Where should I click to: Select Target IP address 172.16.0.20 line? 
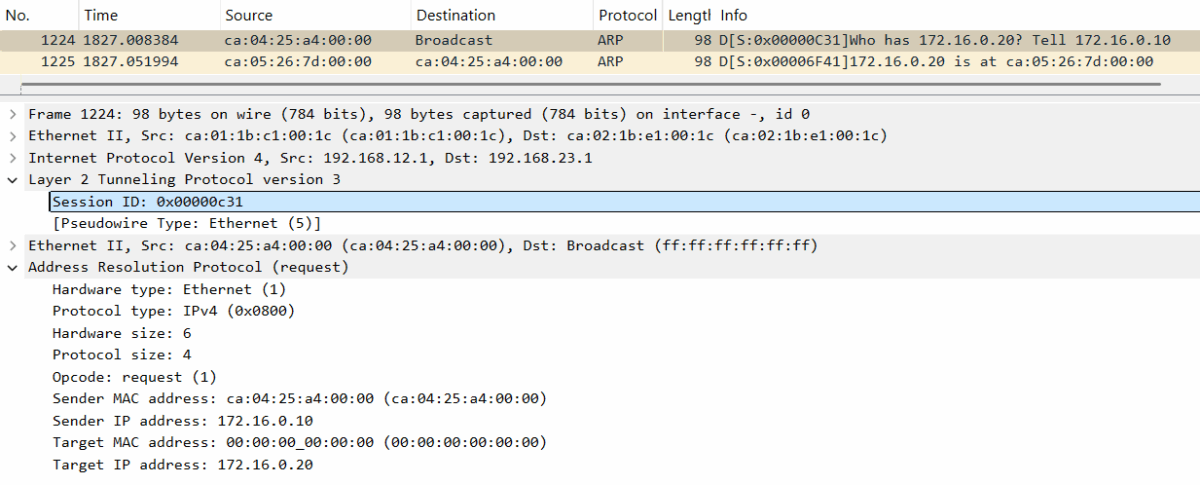(x=182, y=465)
